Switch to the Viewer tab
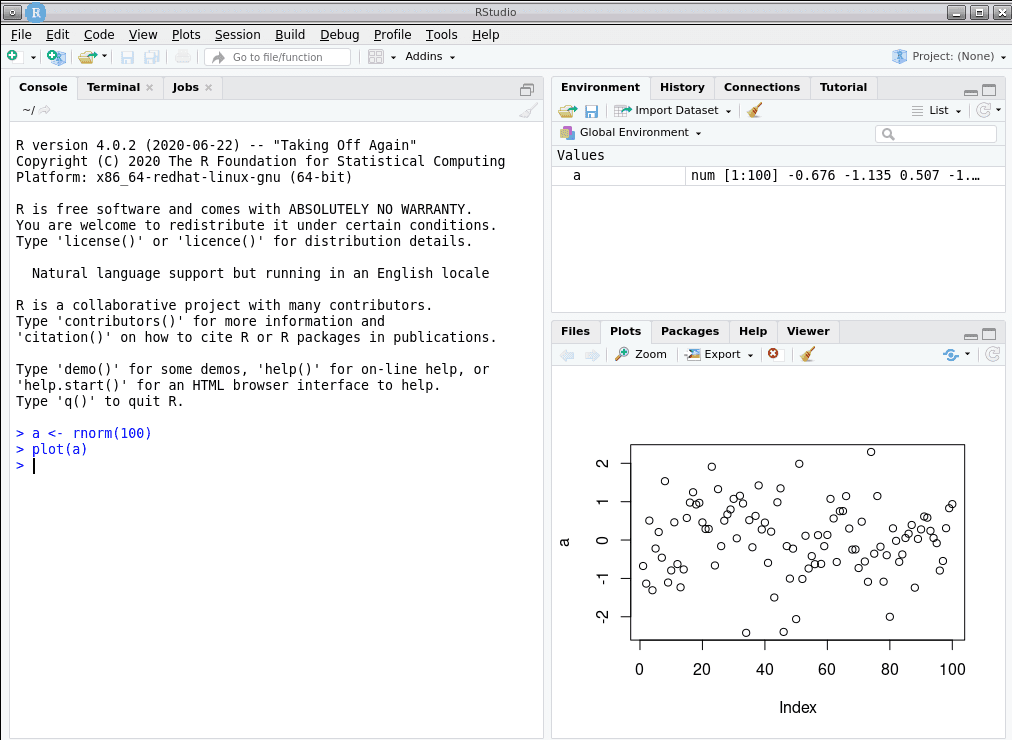This screenshot has width=1012, height=740. click(808, 331)
